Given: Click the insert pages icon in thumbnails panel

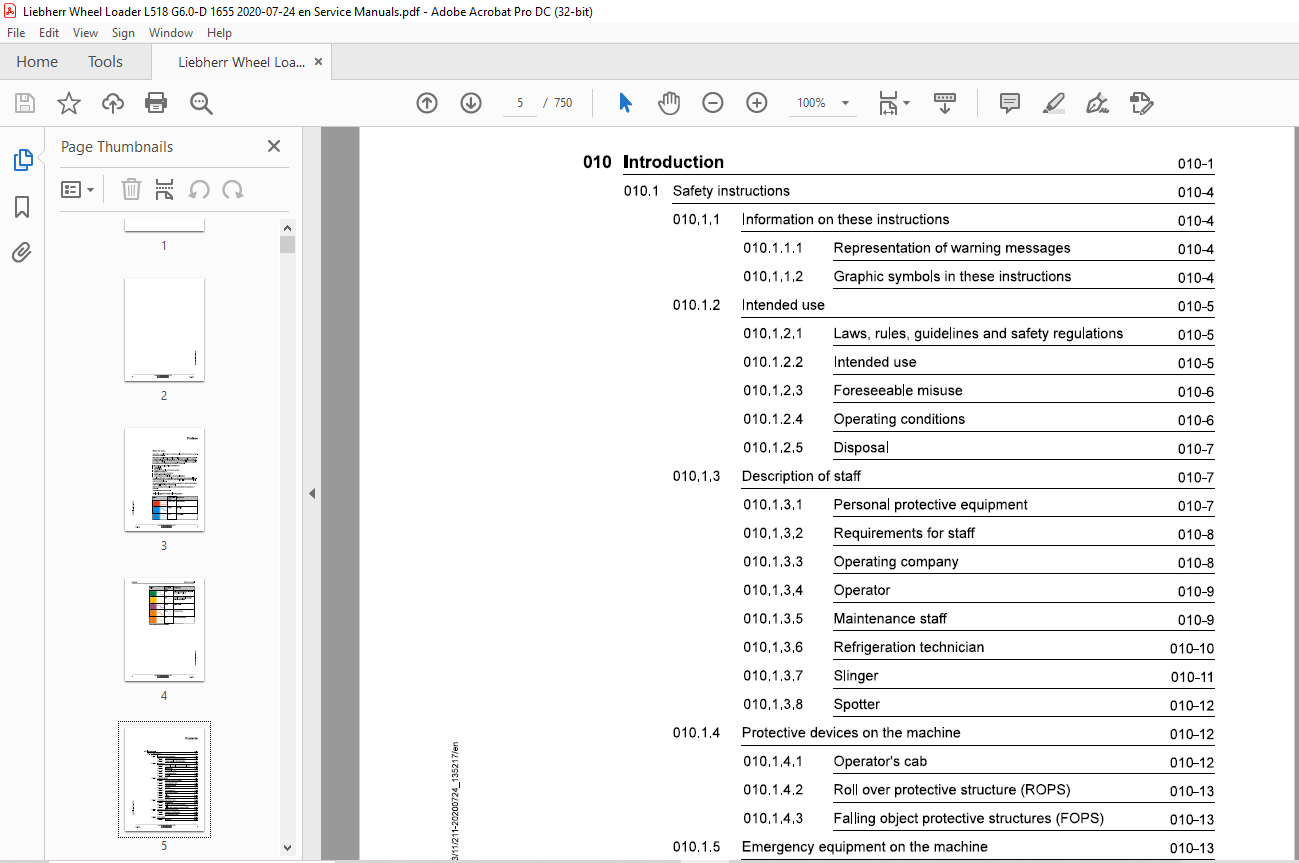Looking at the screenshot, I should point(165,189).
